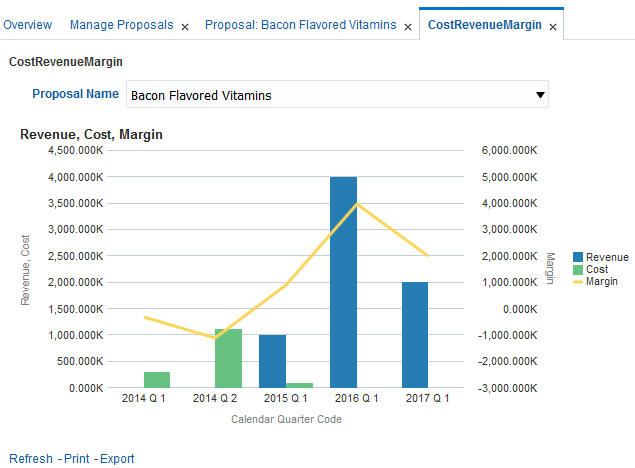The image size is (635, 468).
Task: Click the Bacon Flavored Vitamins combo box
Action: tap(330, 95)
